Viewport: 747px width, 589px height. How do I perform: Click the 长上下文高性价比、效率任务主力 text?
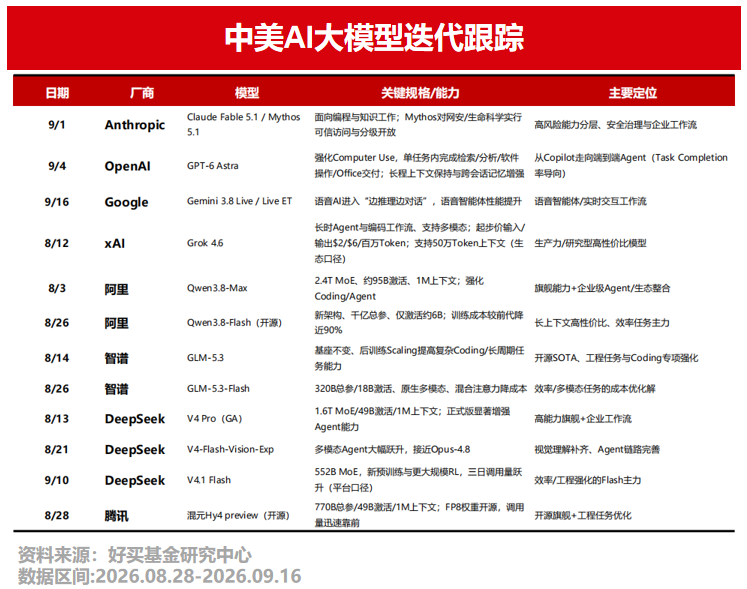[x=602, y=323]
